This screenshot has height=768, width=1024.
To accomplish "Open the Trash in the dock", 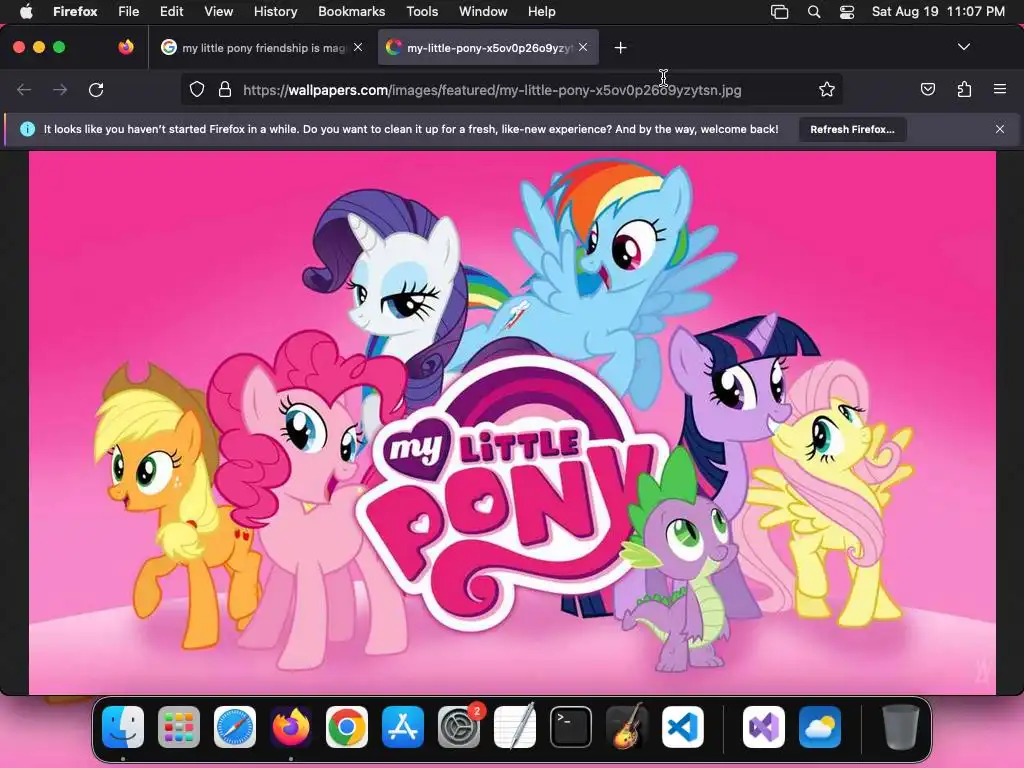I will tap(900, 727).
